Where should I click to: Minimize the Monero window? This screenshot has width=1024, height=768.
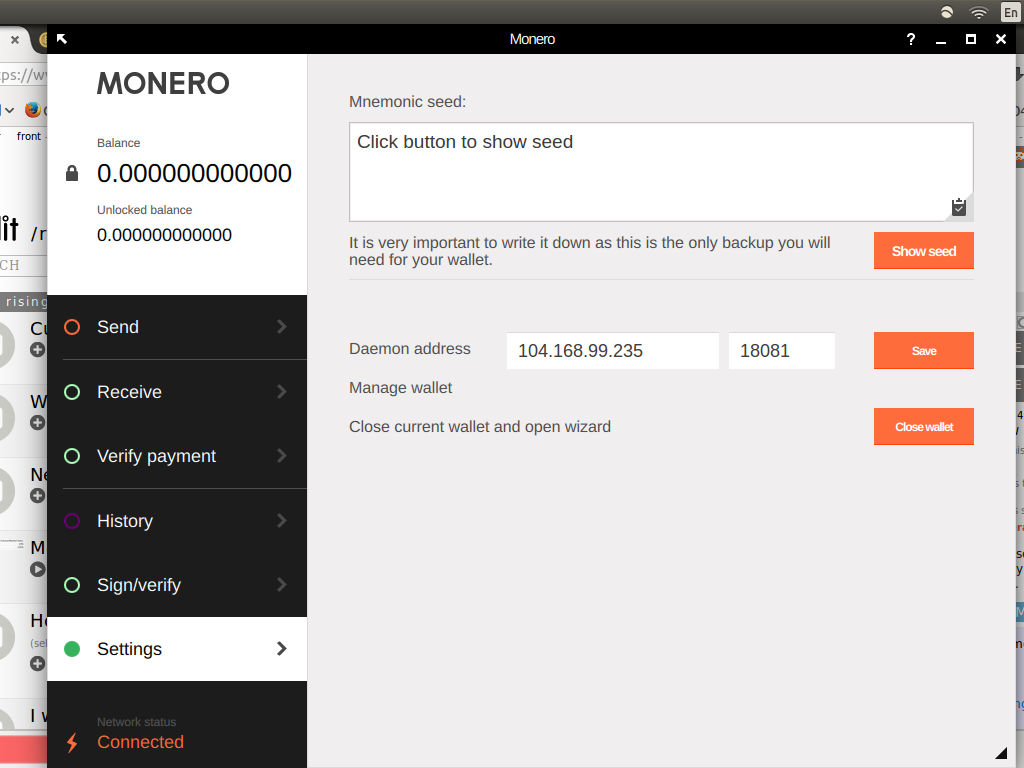(x=941, y=40)
